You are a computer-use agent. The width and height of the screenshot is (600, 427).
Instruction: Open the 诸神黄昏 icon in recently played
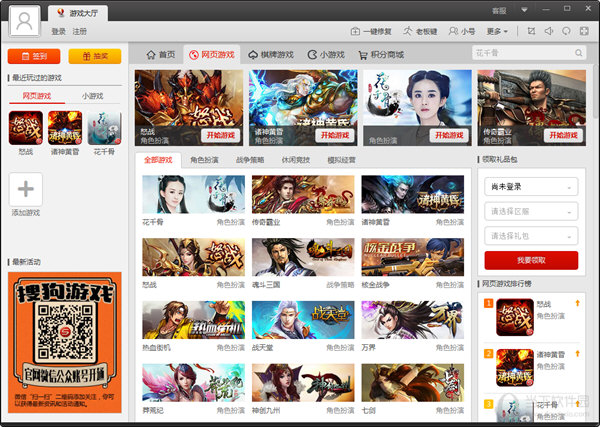coord(65,128)
